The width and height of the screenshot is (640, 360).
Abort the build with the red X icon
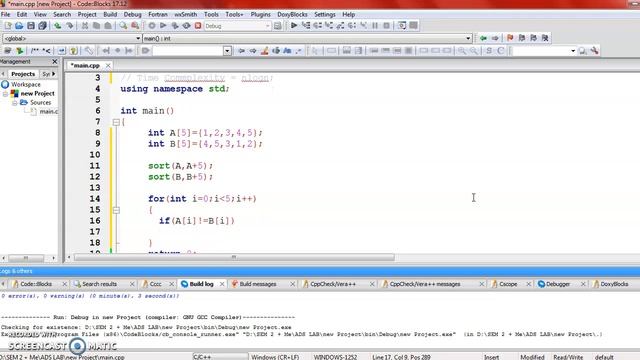click(x=198, y=26)
